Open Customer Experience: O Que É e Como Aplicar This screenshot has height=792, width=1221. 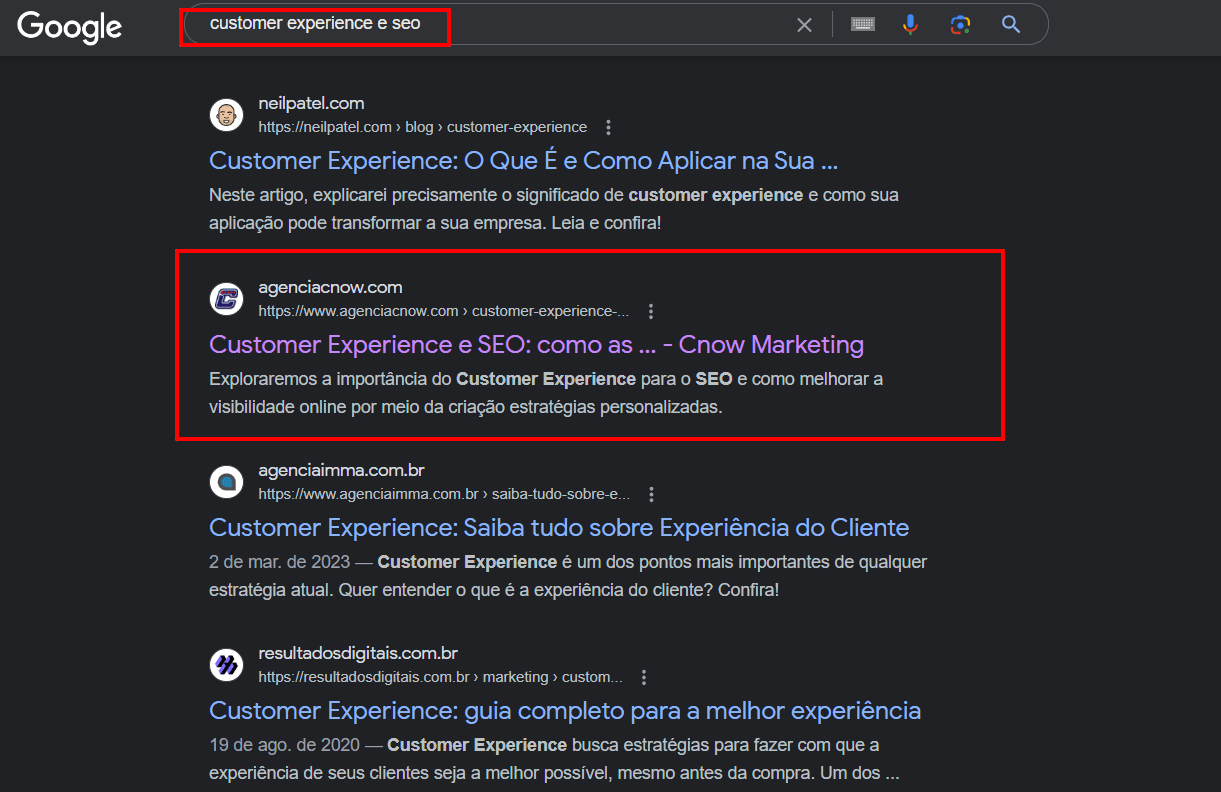[523, 161]
